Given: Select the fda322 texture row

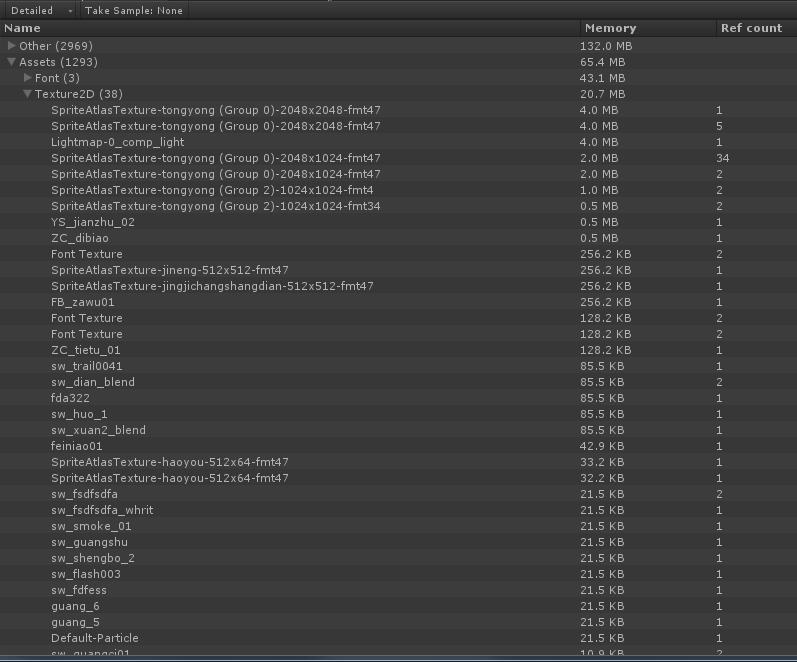Looking at the screenshot, I should click(398, 398).
